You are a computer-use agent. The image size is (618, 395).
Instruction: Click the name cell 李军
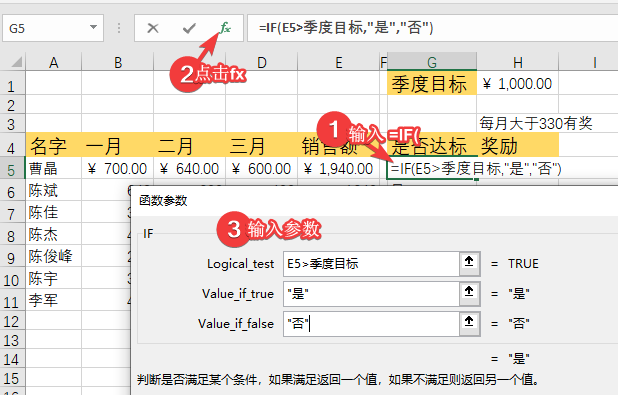click(x=54, y=301)
